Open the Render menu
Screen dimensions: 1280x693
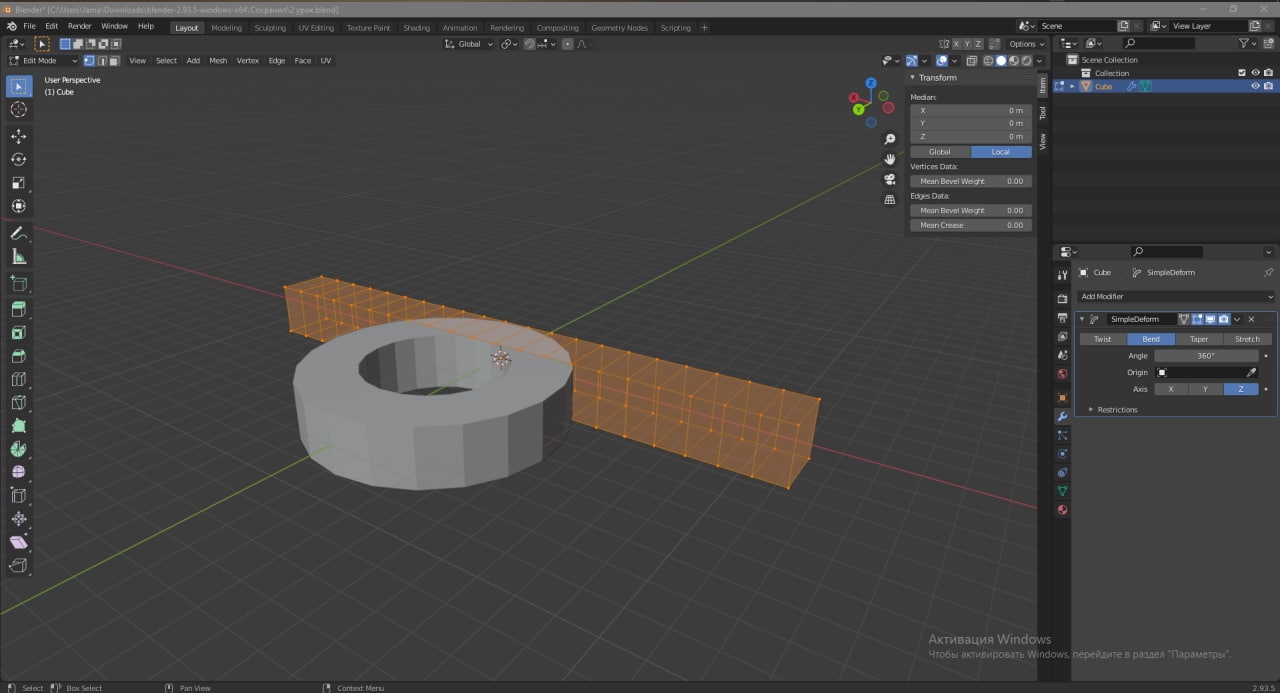point(79,26)
